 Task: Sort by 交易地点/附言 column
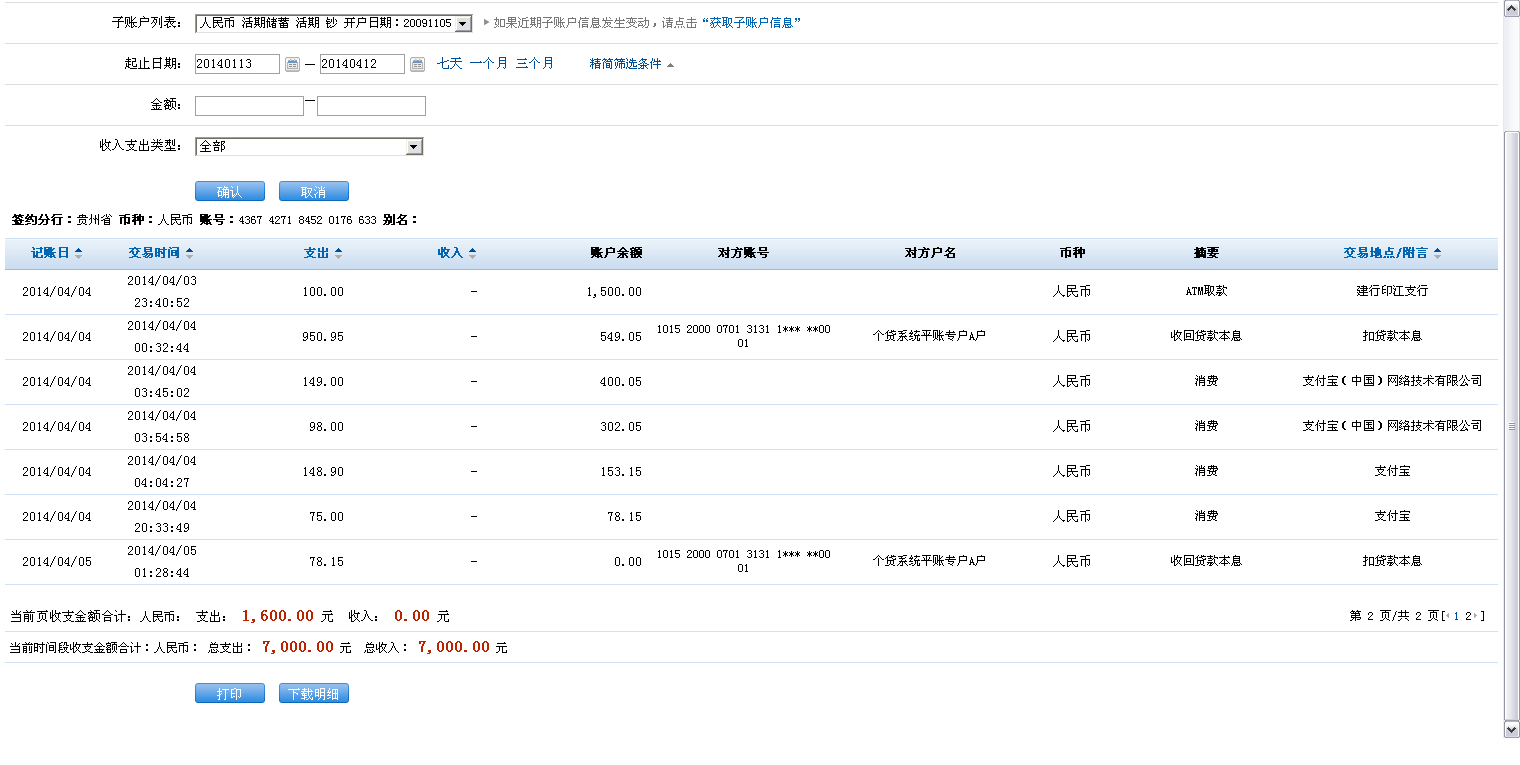1392,253
